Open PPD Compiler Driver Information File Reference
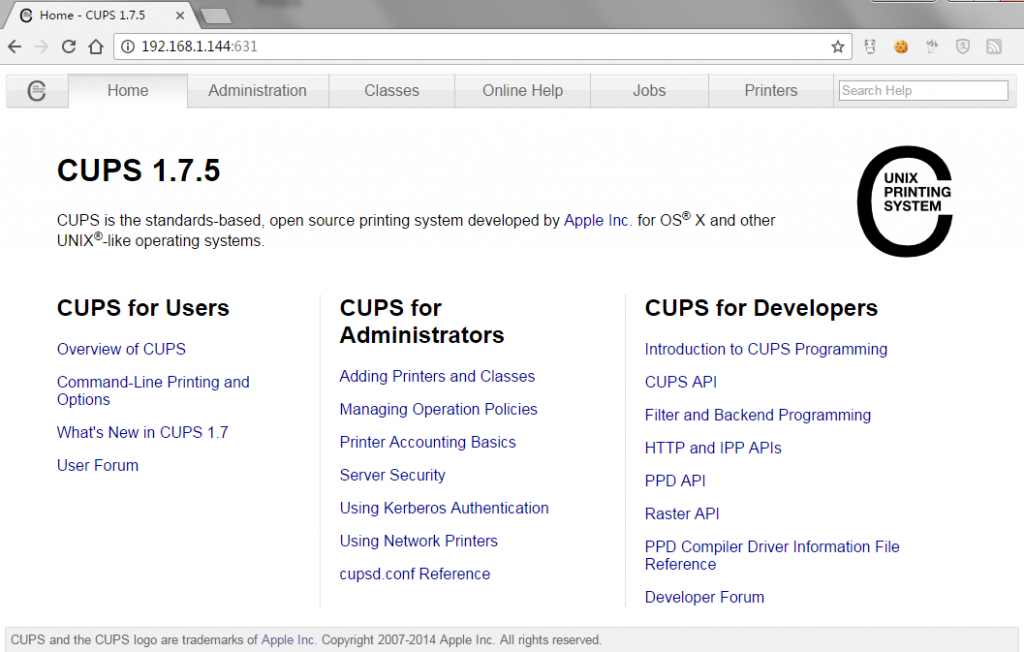Image resolution: width=1024 pixels, height=652 pixels. (x=772, y=555)
